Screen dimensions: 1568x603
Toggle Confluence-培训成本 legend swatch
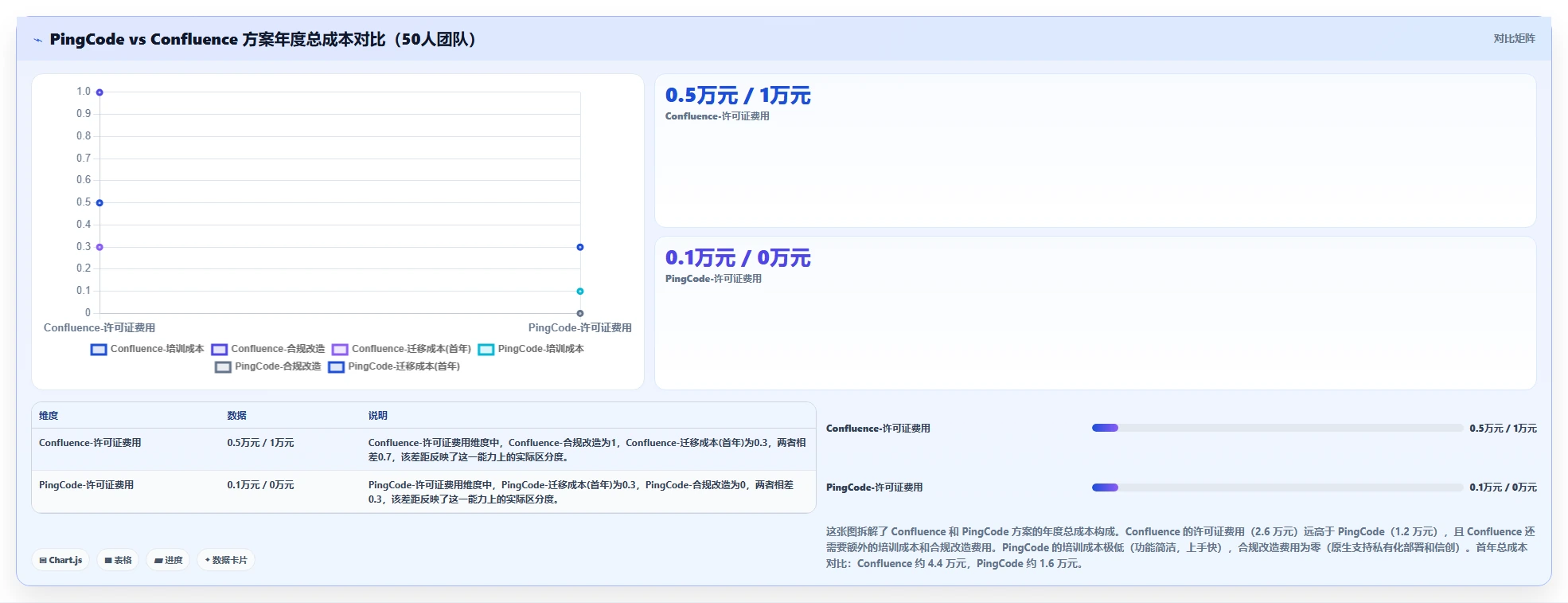99,350
